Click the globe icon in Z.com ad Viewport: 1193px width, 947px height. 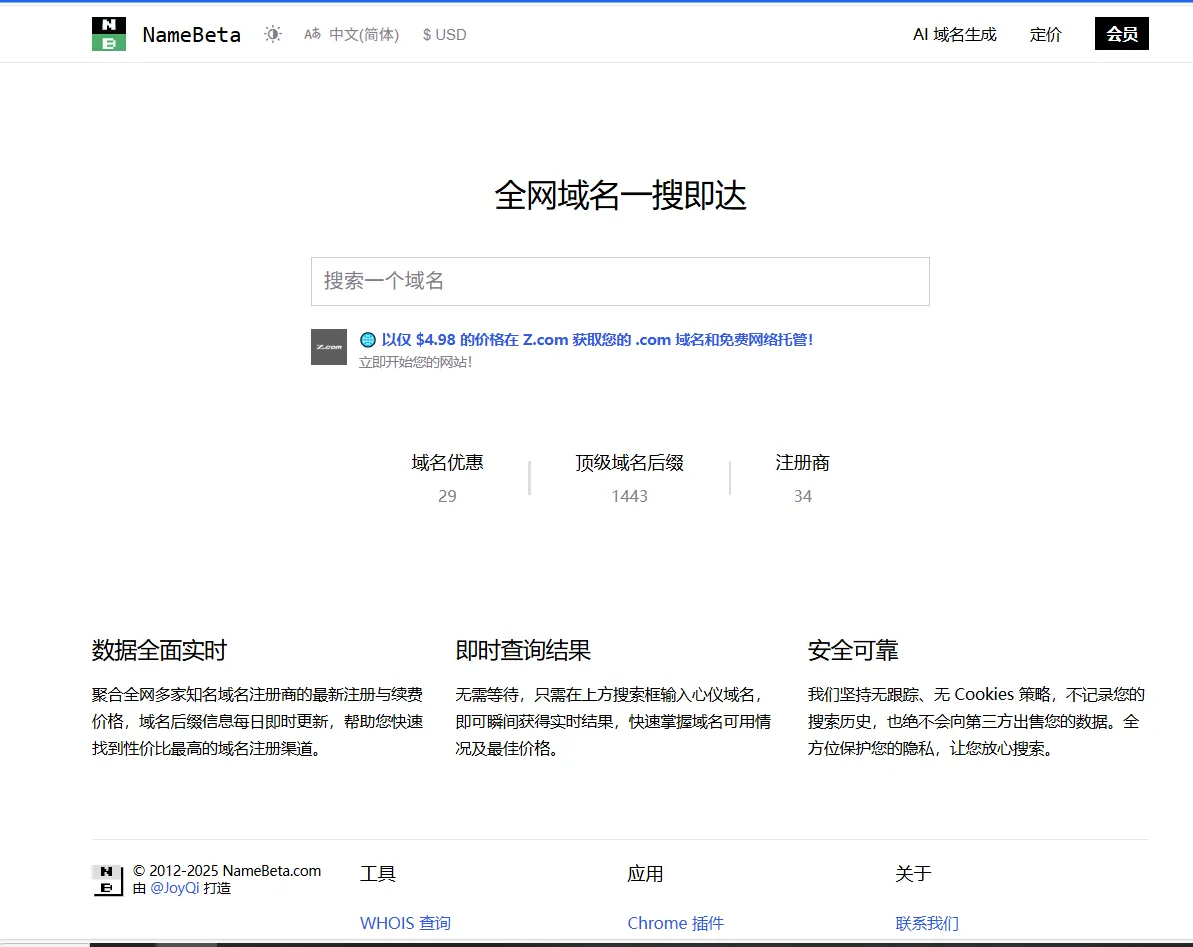point(368,340)
